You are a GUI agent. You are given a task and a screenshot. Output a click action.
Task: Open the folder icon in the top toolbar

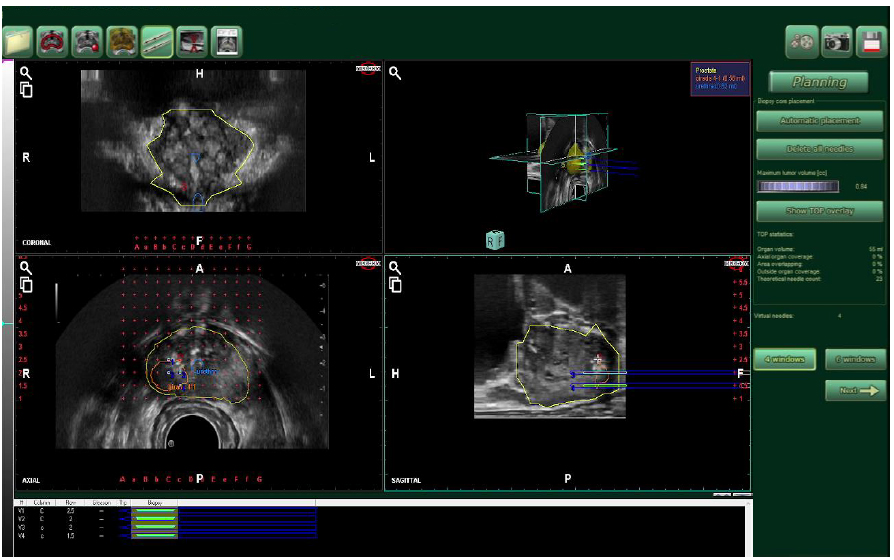(19, 41)
